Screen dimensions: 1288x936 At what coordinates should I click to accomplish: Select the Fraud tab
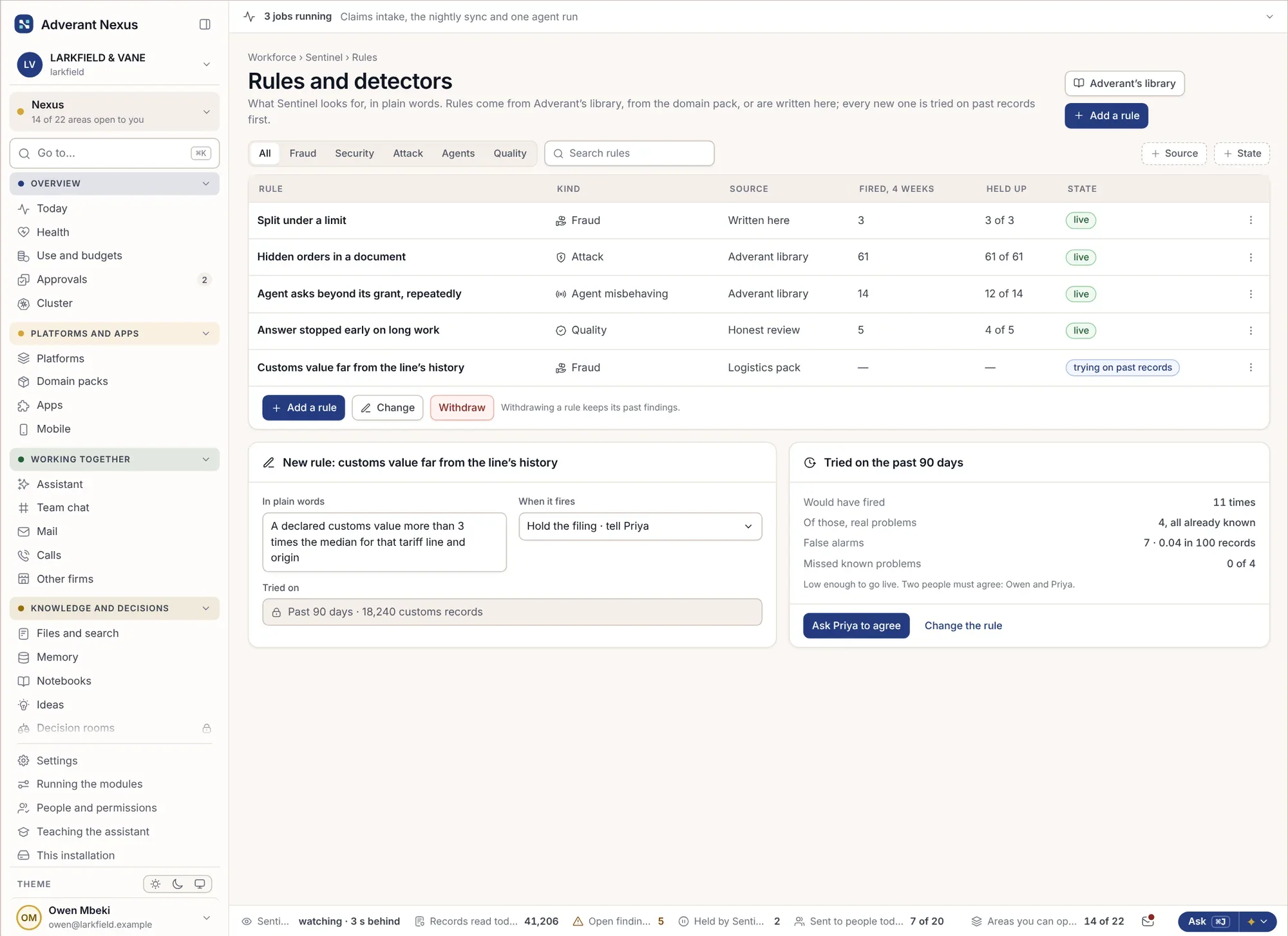(303, 153)
